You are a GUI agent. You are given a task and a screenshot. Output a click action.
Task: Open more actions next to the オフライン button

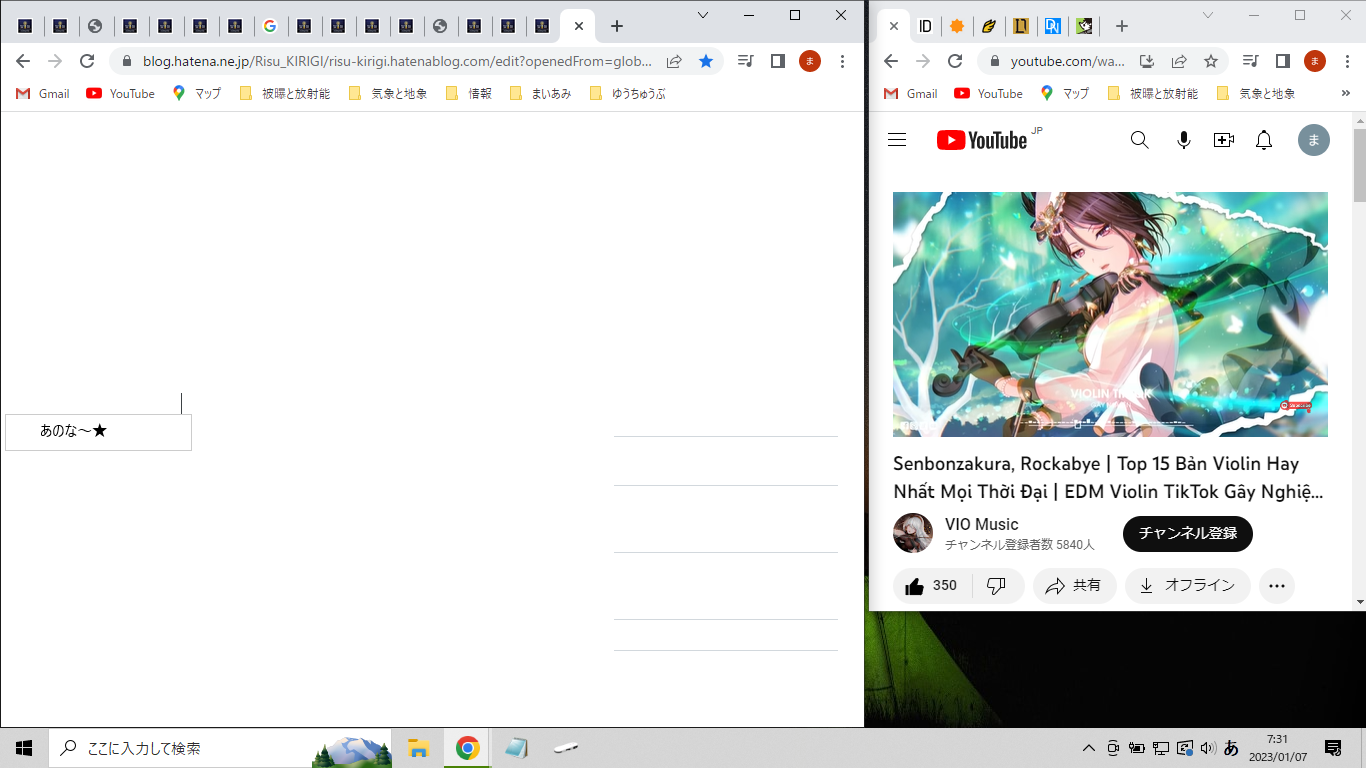tap(1277, 586)
